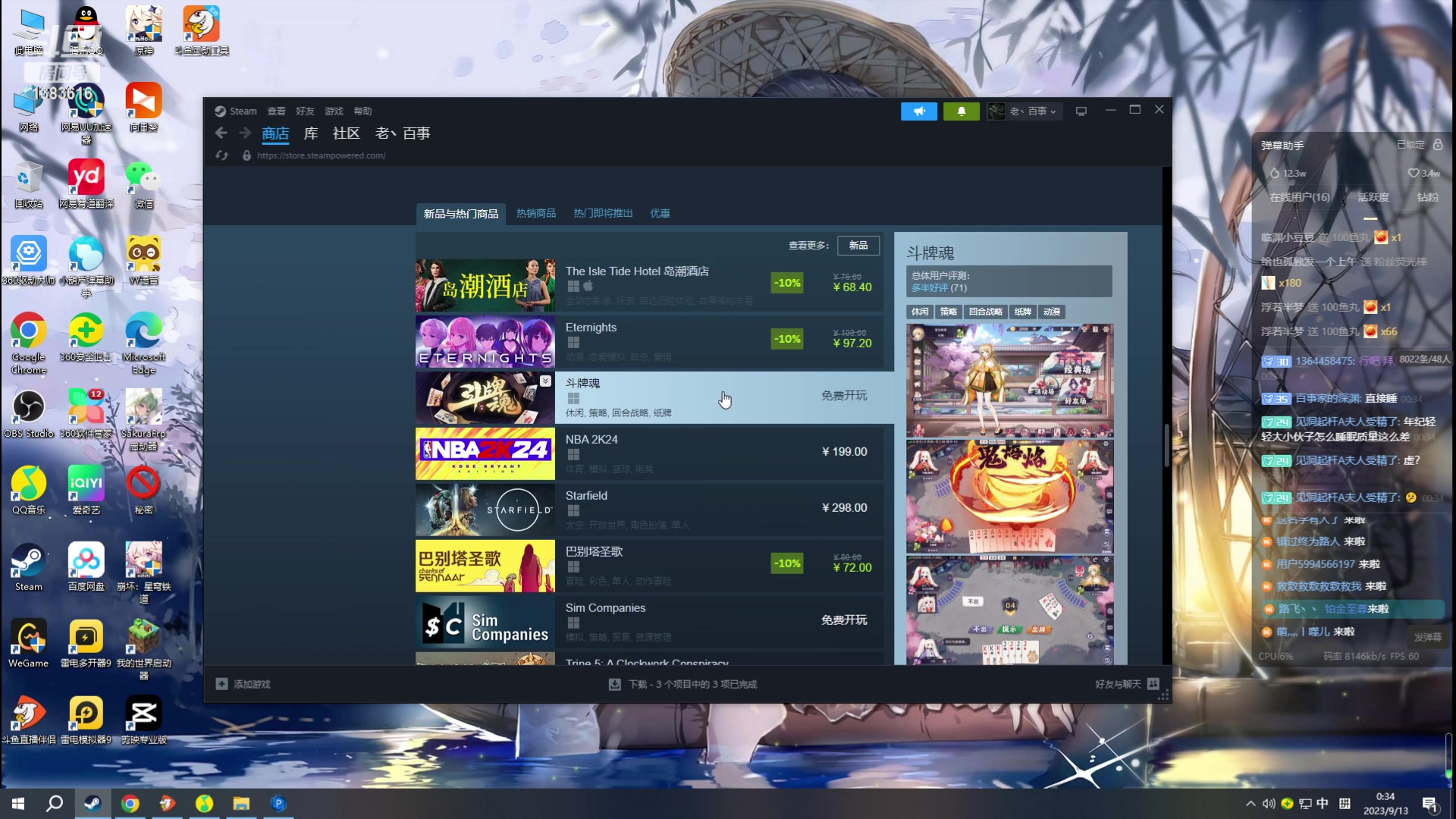Open 网易有道翻译 desktop icon
The image size is (1456, 819).
(x=86, y=184)
